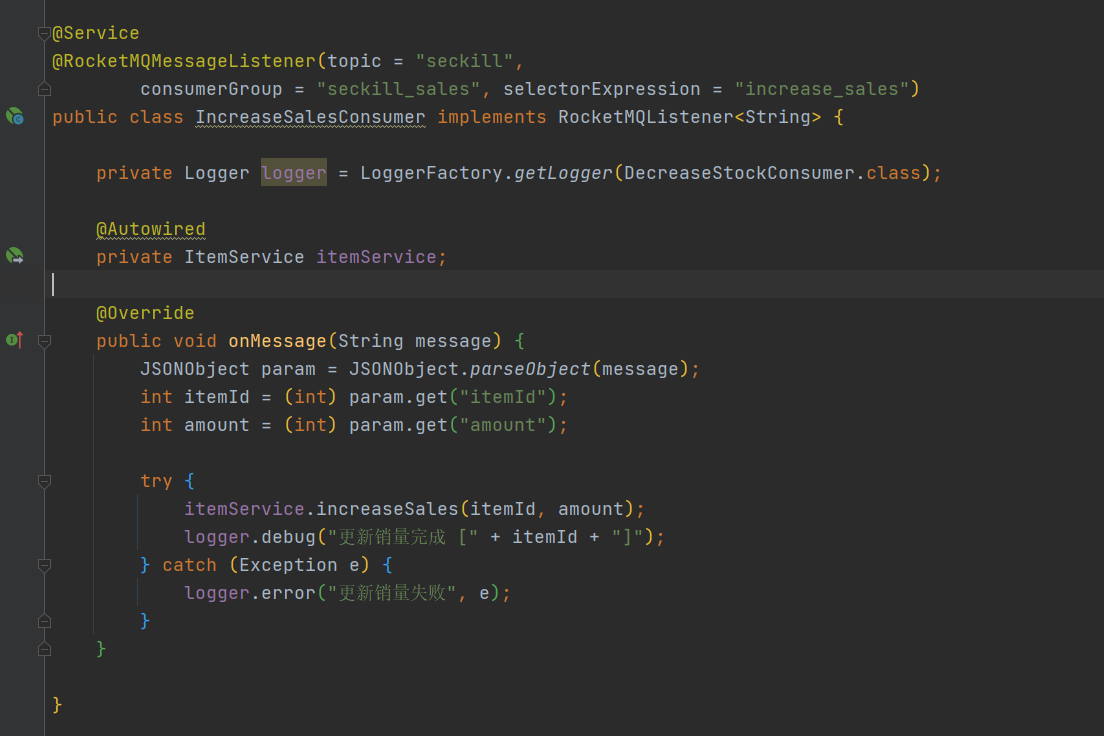Collapse the fold marker at the @Service line
Viewport: 1104px width, 736px height.
click(x=44, y=33)
